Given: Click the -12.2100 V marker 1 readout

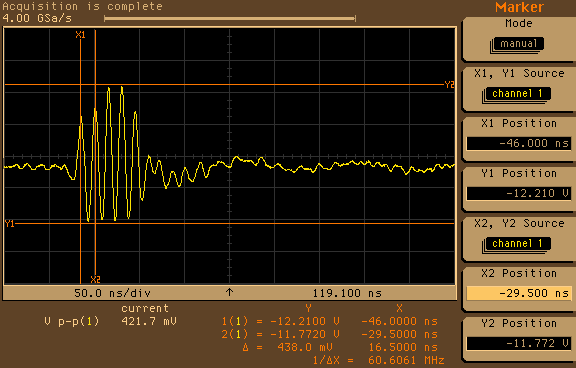Looking at the screenshot, I should coord(305,321).
